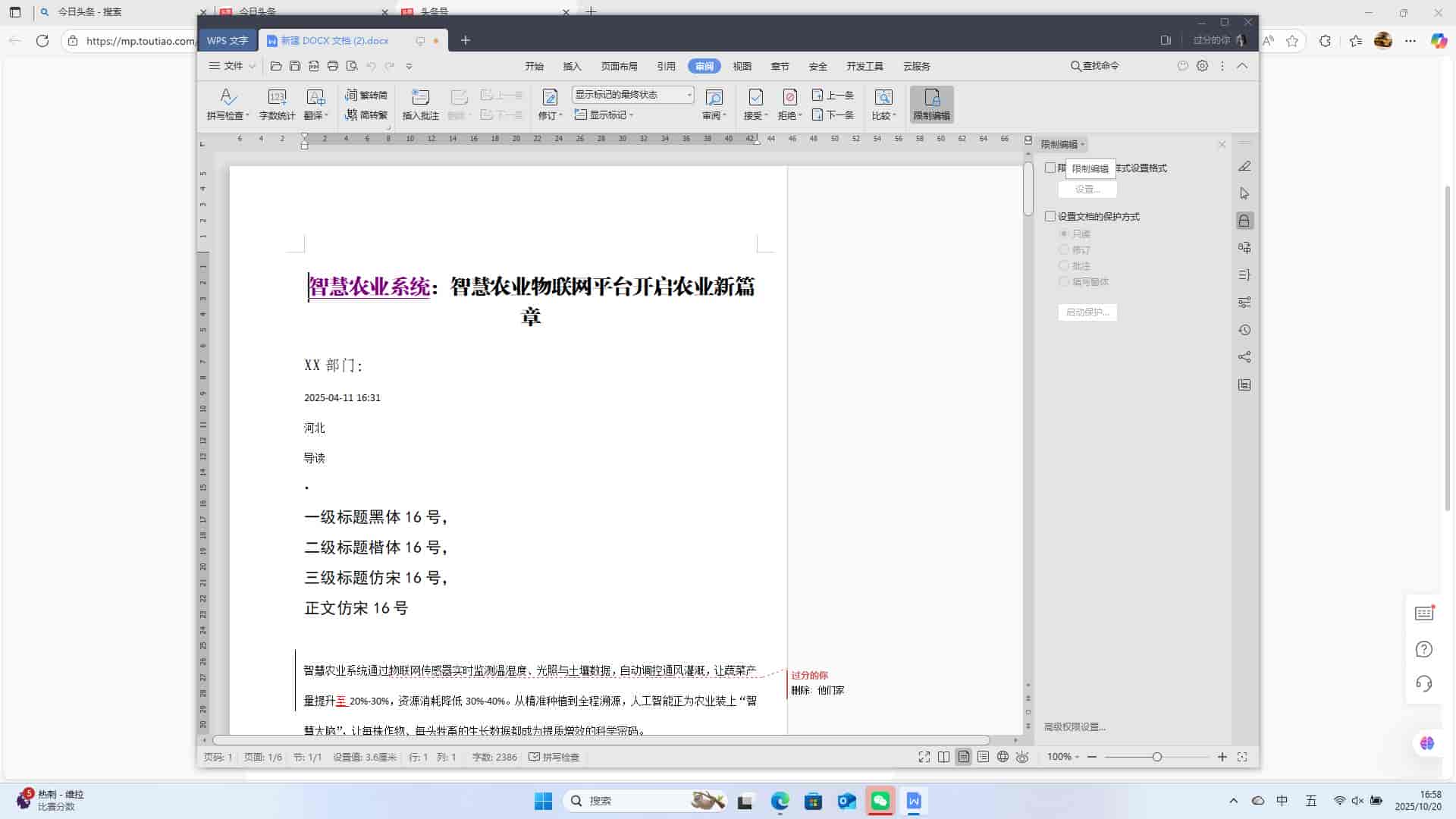Click the Print icon in quick toolbar
Viewport: 1456px width, 819px height.
pyautogui.click(x=332, y=66)
